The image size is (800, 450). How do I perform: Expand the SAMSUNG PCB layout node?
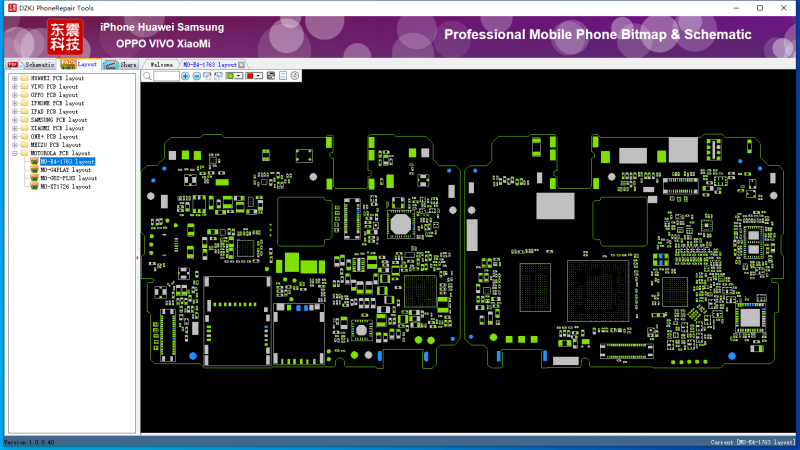tap(14, 120)
